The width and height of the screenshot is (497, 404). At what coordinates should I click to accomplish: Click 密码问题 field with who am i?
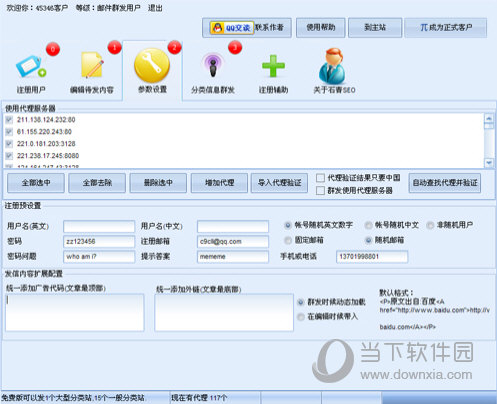tap(99, 257)
